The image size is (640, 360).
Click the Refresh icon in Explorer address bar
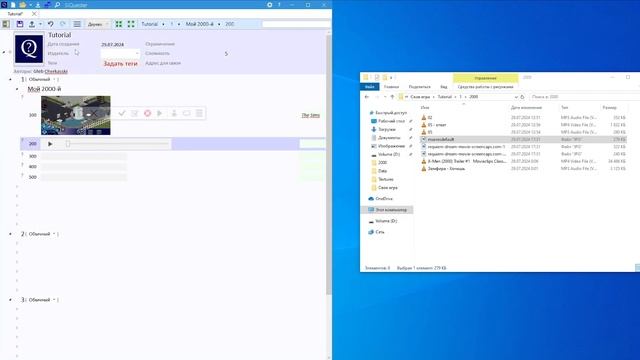tap(522, 97)
